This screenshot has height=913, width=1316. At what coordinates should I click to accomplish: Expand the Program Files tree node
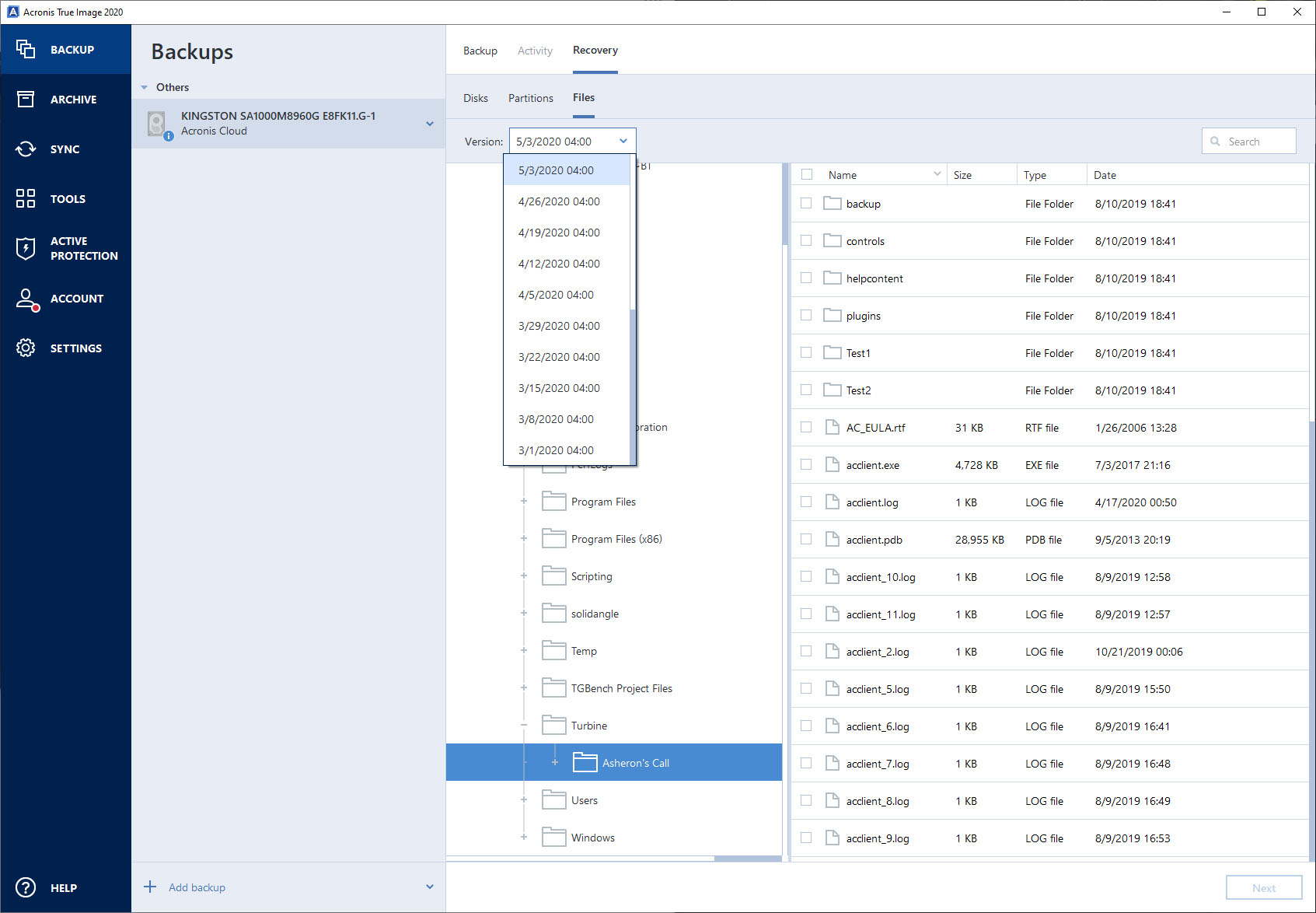pyautogui.click(x=524, y=501)
